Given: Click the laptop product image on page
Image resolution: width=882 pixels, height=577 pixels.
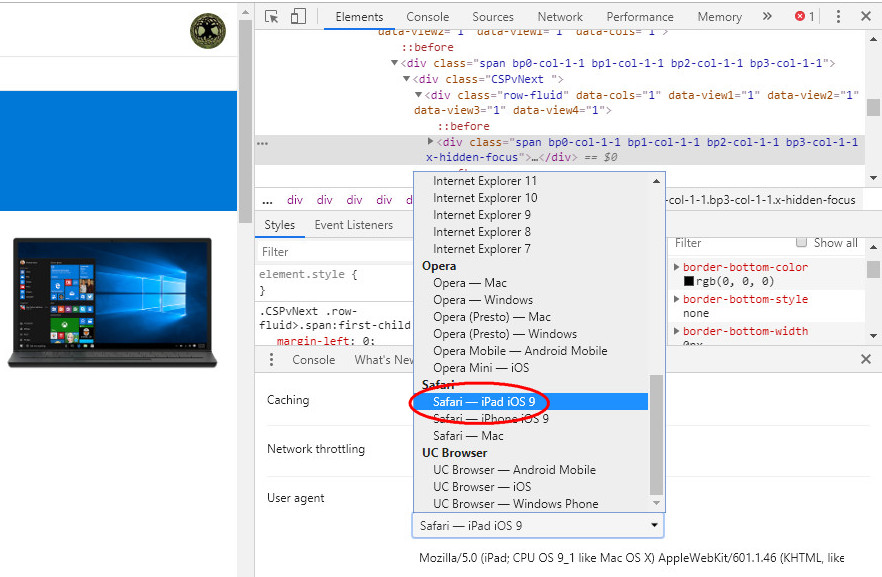Looking at the screenshot, I should (112, 303).
